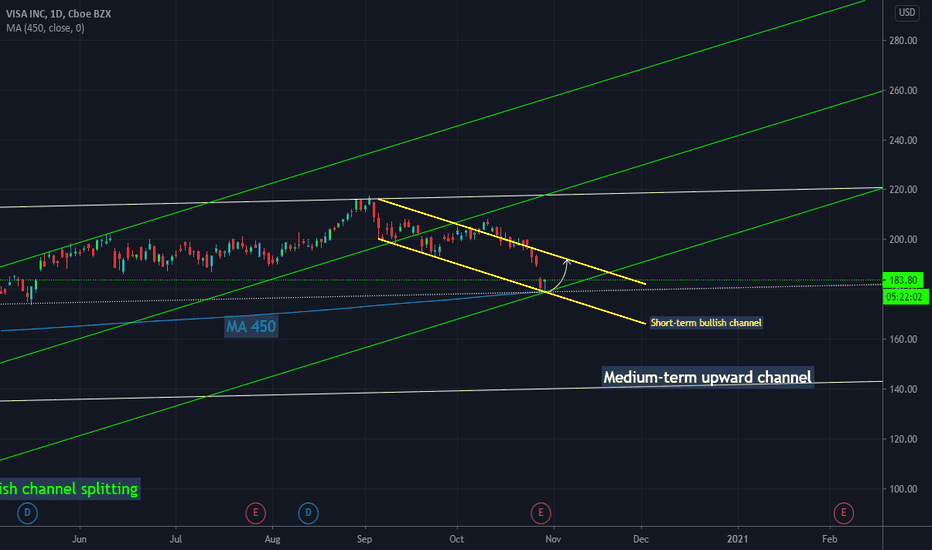This screenshot has width=932, height=550.
Task: Click the 140.00 price axis label
Action: [903, 389]
